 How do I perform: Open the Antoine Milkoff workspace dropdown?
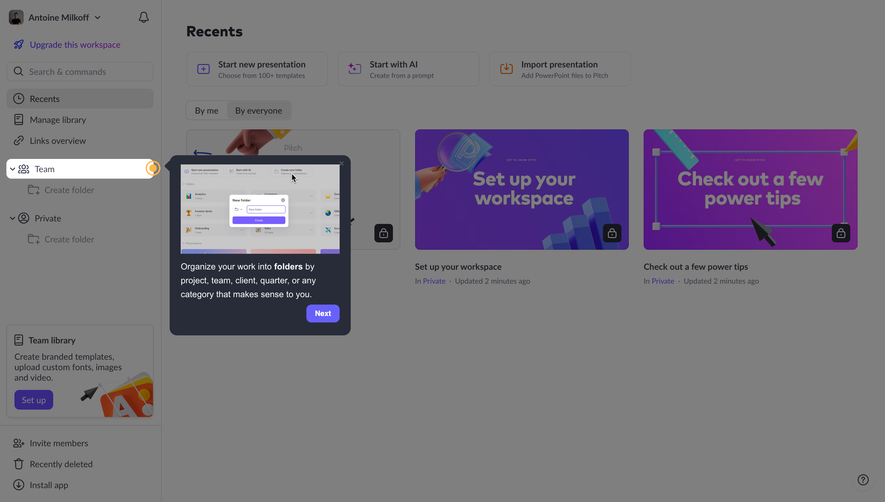tap(98, 18)
